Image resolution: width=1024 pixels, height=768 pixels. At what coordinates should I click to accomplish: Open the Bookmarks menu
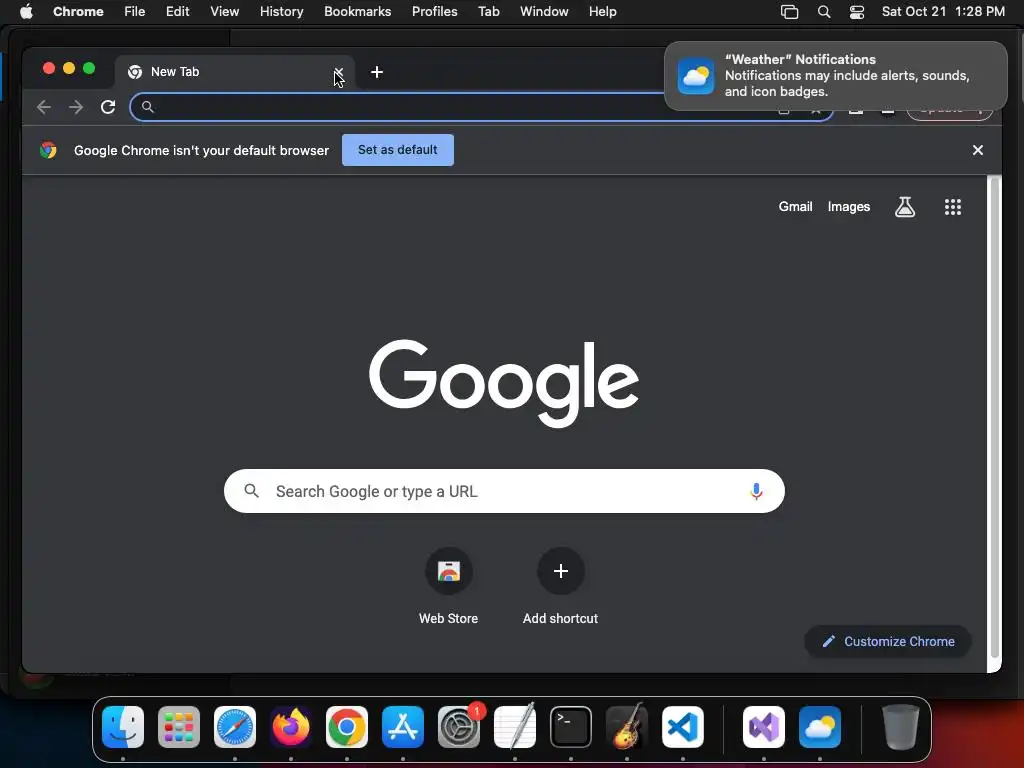tap(358, 12)
